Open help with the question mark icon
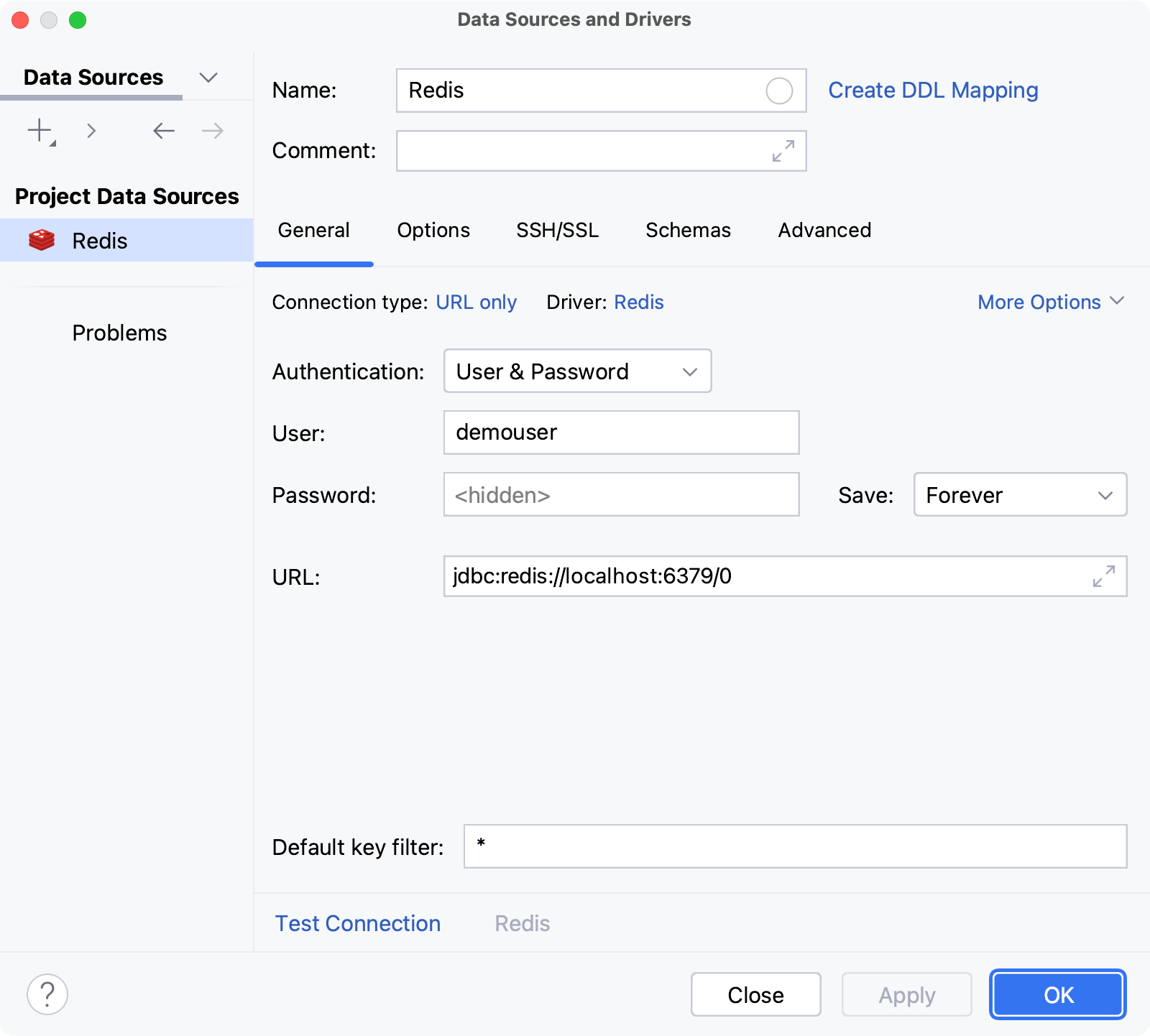Viewport: 1150px width, 1036px height. [47, 994]
